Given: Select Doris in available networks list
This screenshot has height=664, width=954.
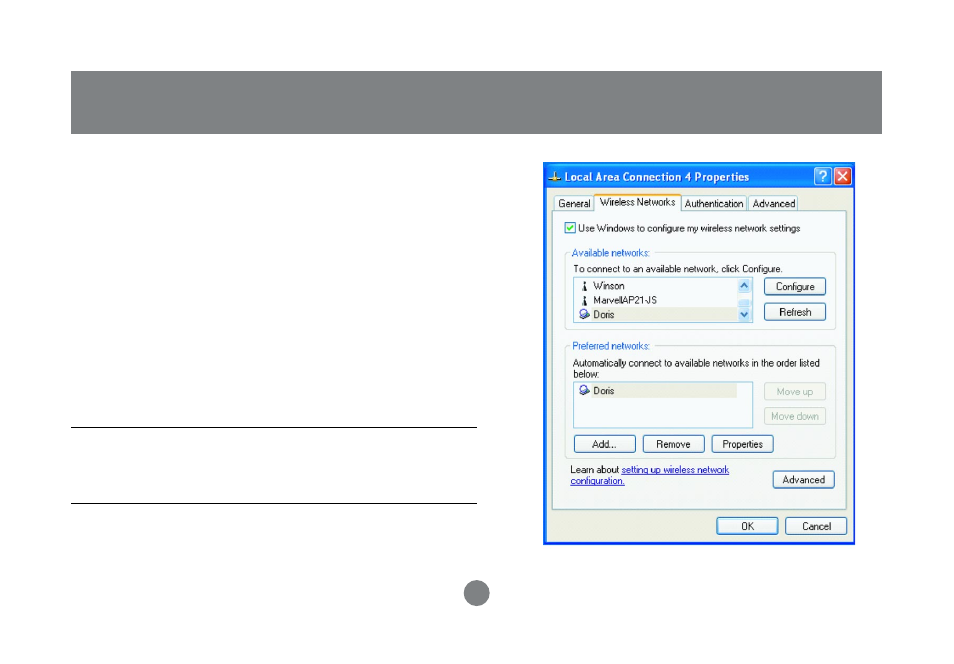Looking at the screenshot, I should 656,314.
